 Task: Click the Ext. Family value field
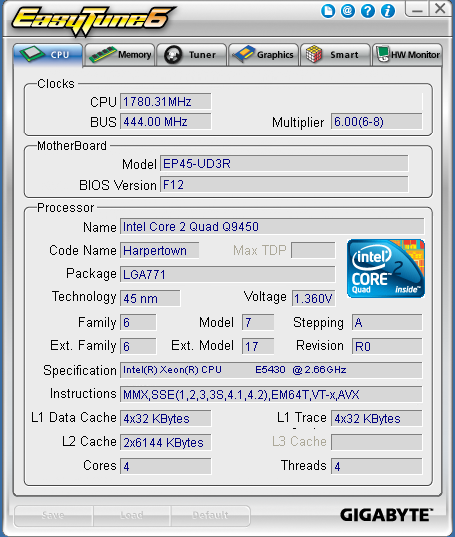tap(138, 346)
